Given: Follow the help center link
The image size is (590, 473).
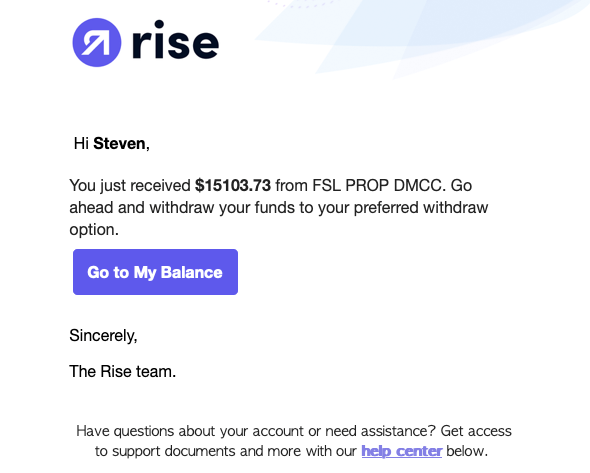Looking at the screenshot, I should click(401, 451).
